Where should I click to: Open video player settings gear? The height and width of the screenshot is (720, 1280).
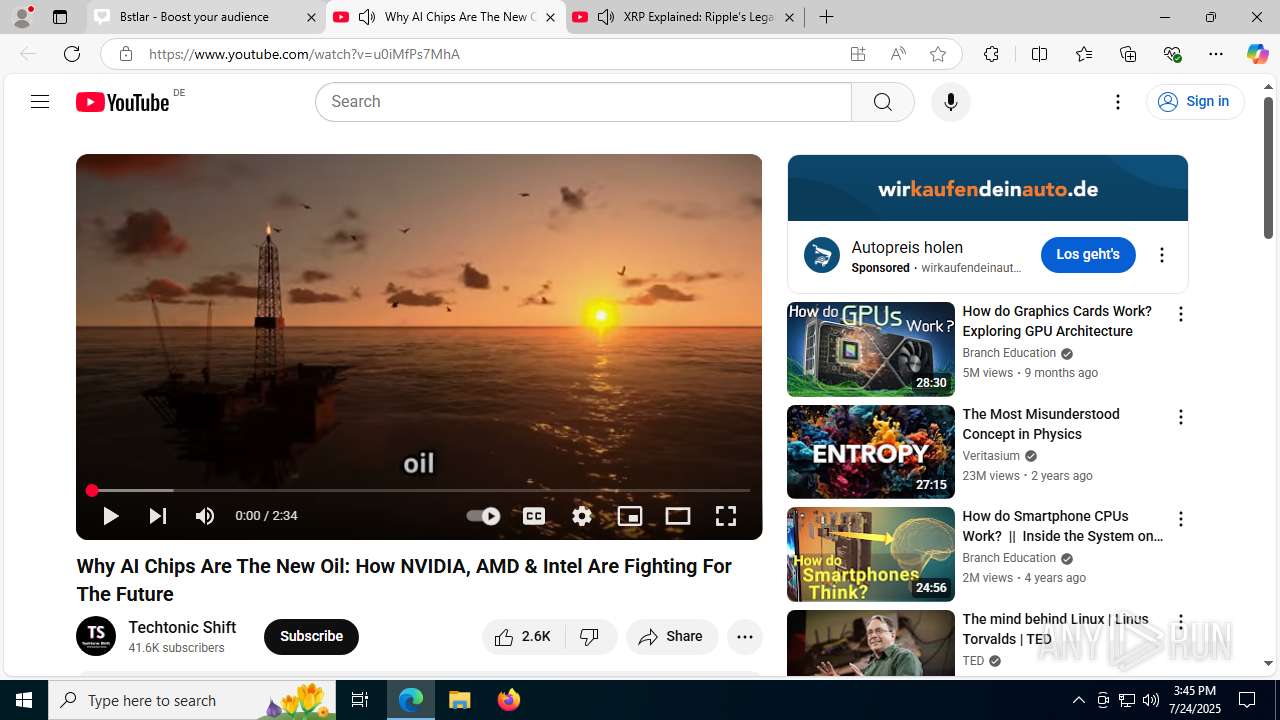pos(582,516)
